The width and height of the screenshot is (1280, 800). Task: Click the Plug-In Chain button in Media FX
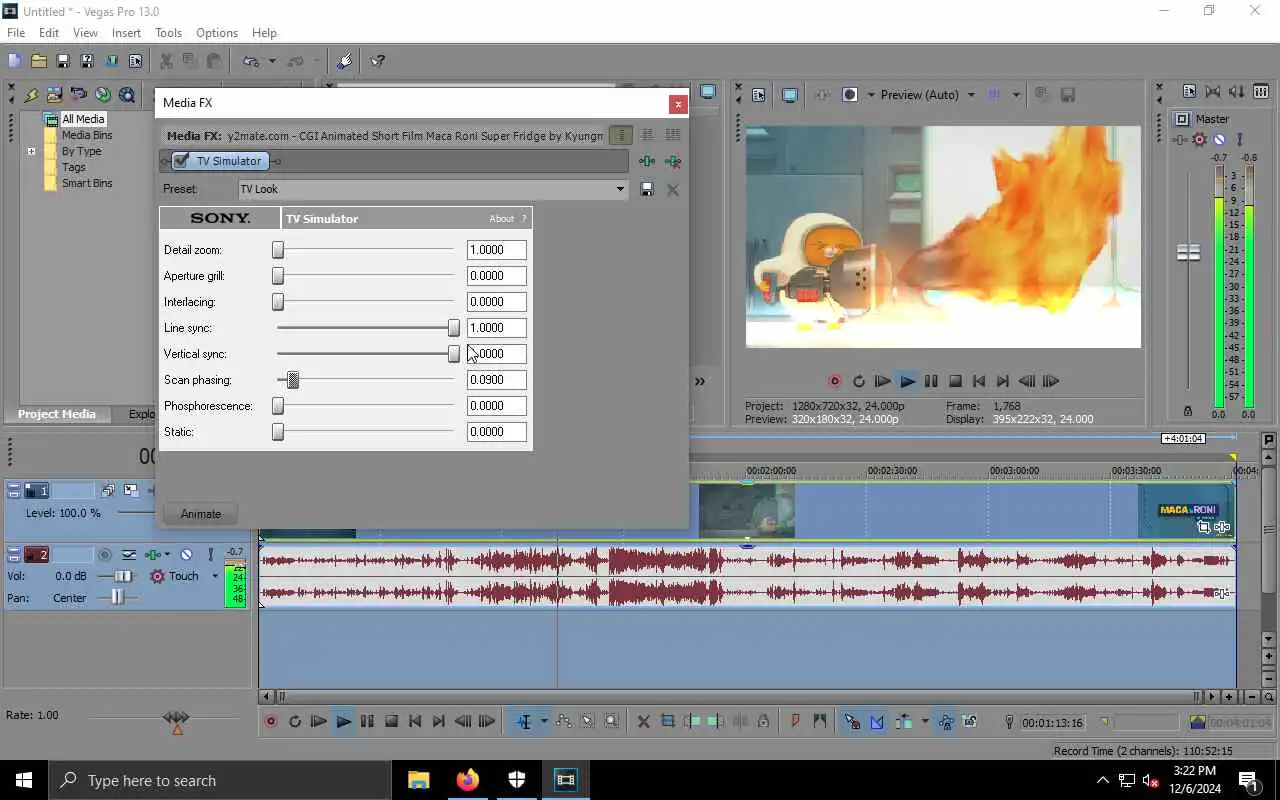(647, 162)
